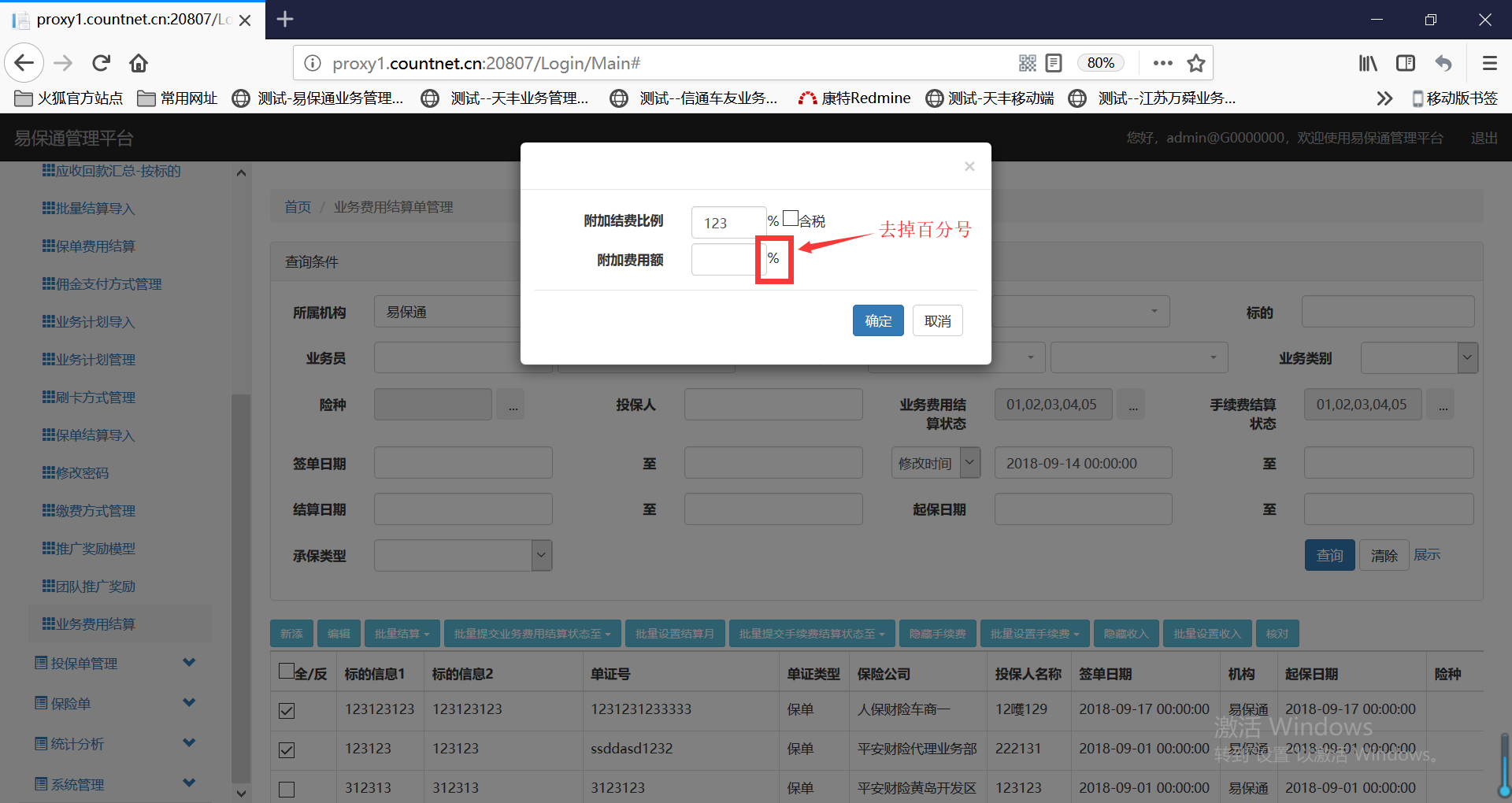Go back to the previous page
This screenshot has height=803, width=1512.
coord(24,63)
